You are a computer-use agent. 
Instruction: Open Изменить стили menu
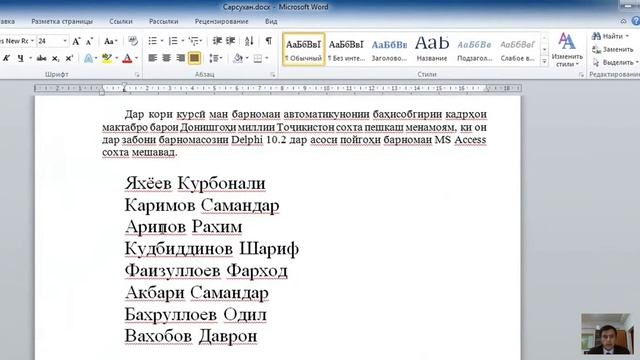[x=567, y=50]
